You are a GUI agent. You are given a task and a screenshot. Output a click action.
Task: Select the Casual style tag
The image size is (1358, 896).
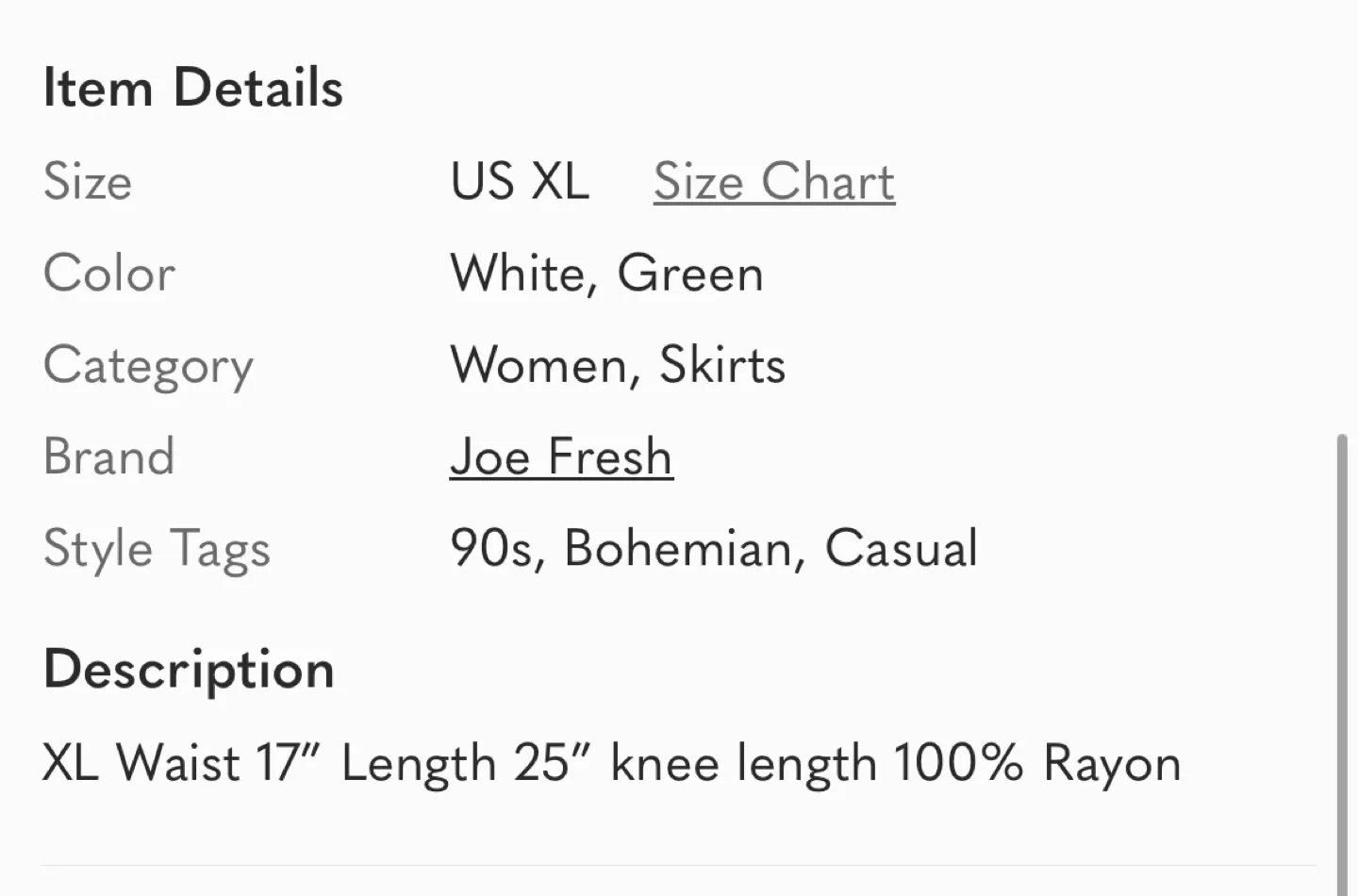click(x=902, y=548)
